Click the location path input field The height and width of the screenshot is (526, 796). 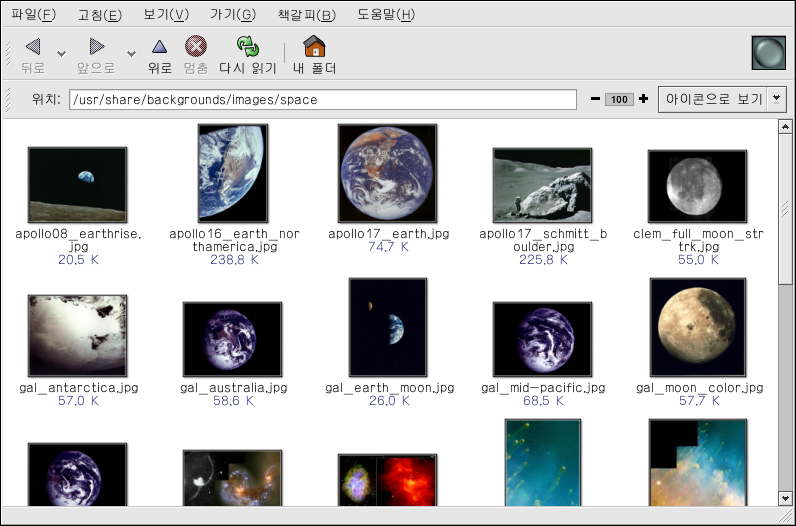[322, 100]
